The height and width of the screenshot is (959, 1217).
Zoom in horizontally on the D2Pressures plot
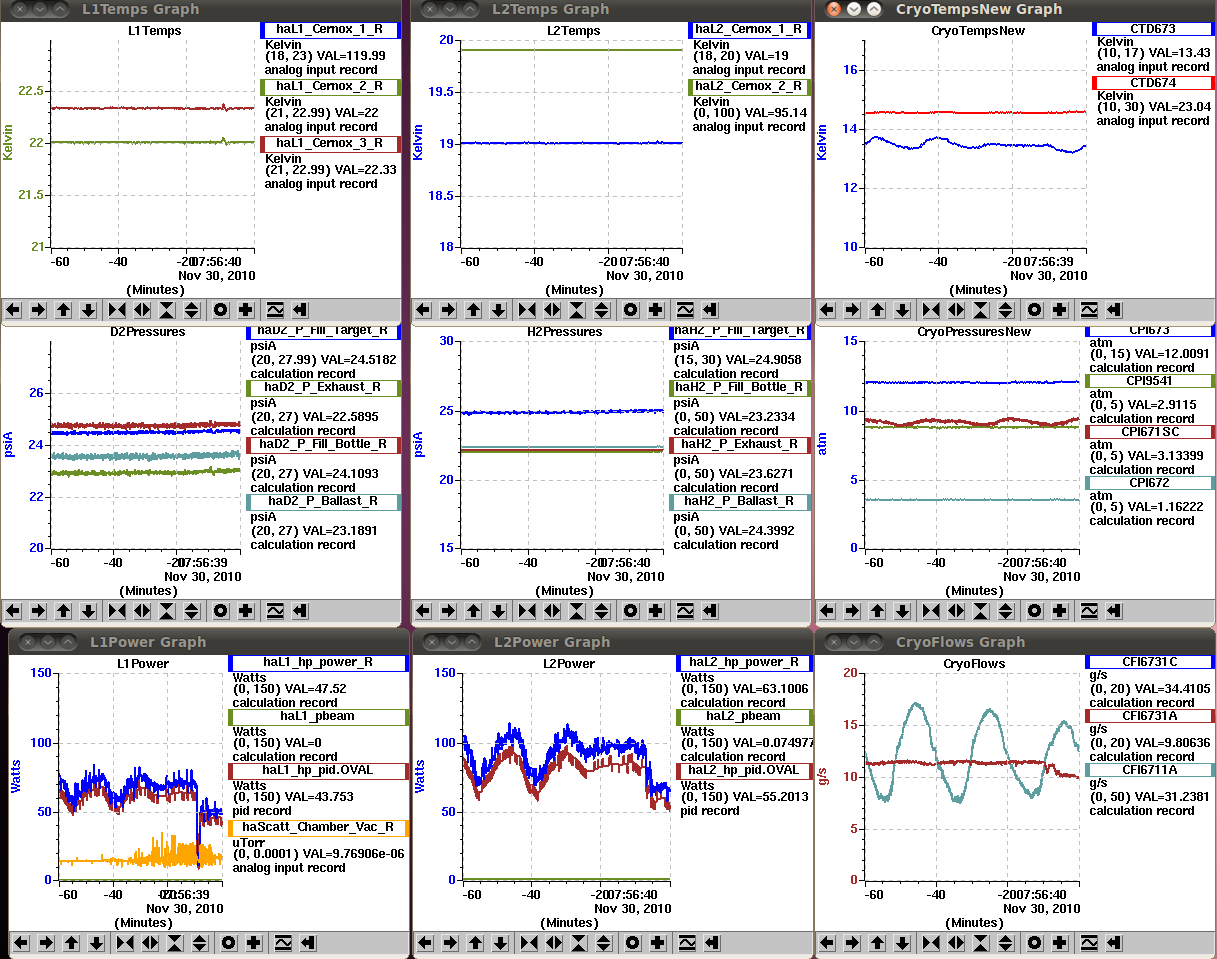(117, 610)
